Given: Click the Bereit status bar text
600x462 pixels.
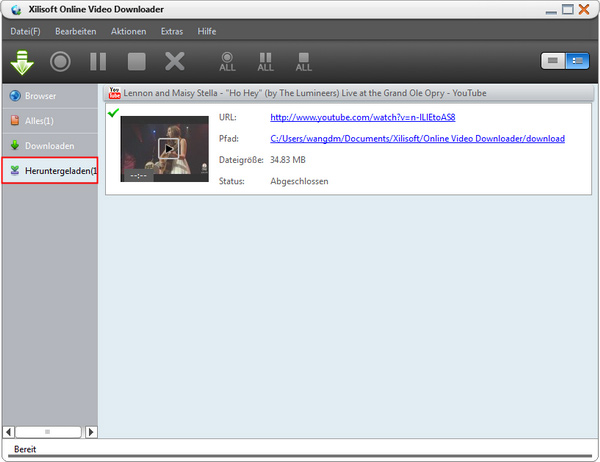Looking at the screenshot, I should pos(25,449).
